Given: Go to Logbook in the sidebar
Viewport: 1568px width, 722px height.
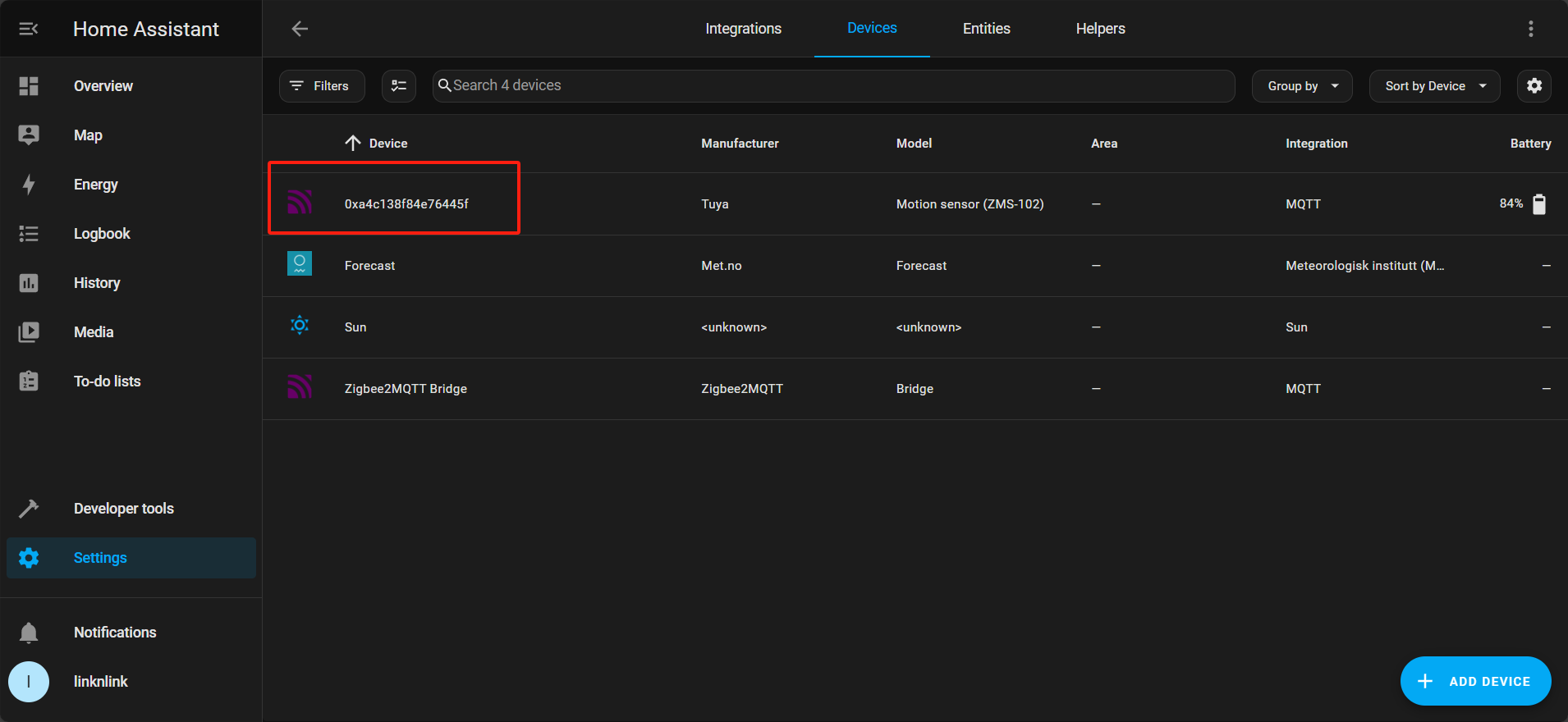Looking at the screenshot, I should [102, 234].
